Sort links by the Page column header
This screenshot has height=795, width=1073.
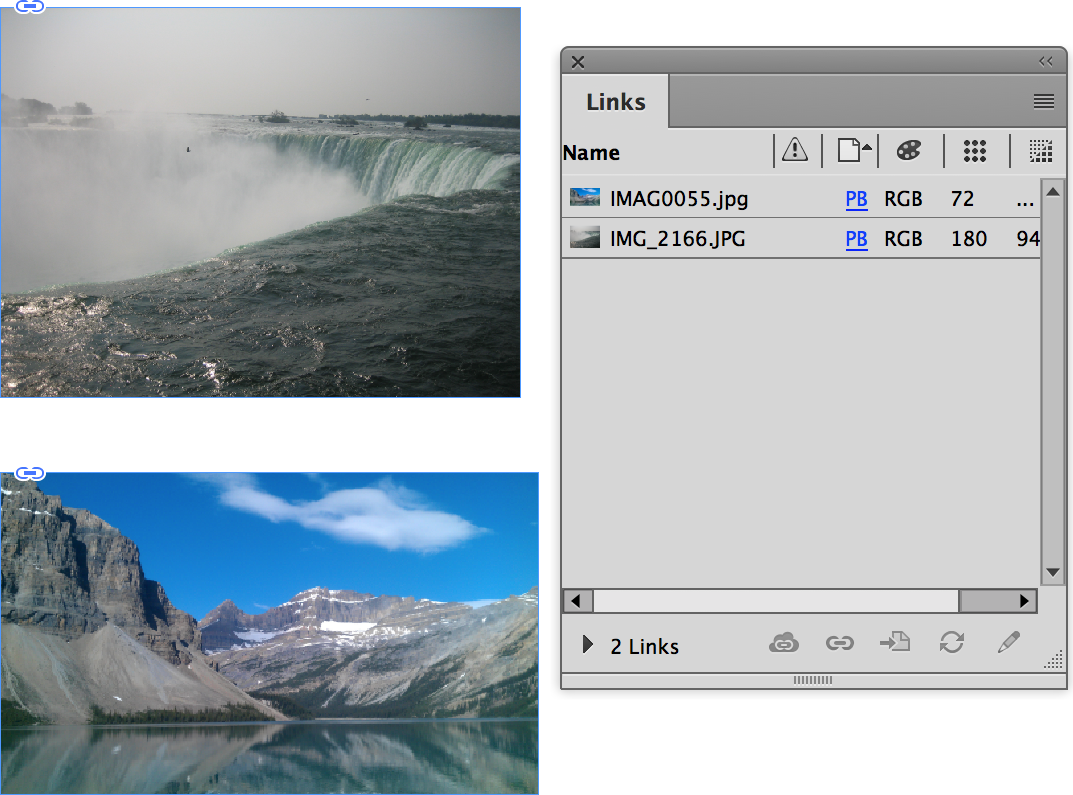pos(851,151)
